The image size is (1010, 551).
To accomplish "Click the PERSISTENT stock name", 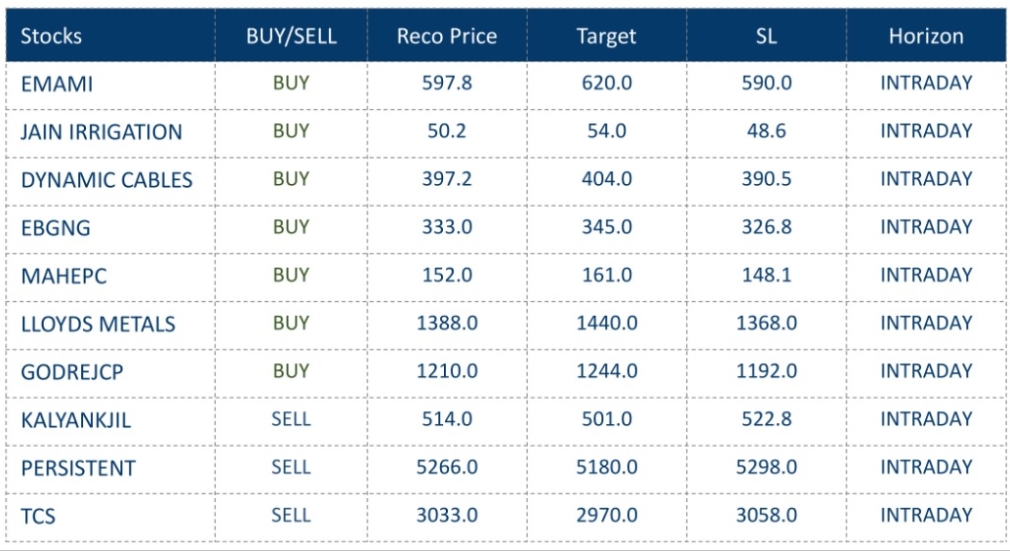I will [x=78, y=468].
